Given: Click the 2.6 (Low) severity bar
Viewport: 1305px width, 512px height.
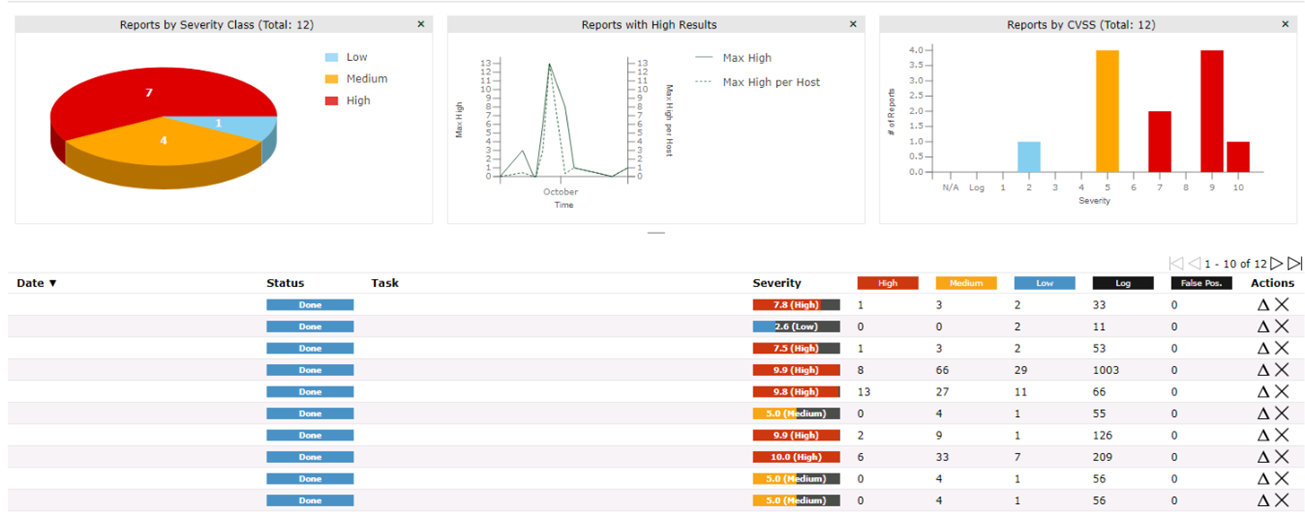Looking at the screenshot, I should pyautogui.click(x=796, y=327).
